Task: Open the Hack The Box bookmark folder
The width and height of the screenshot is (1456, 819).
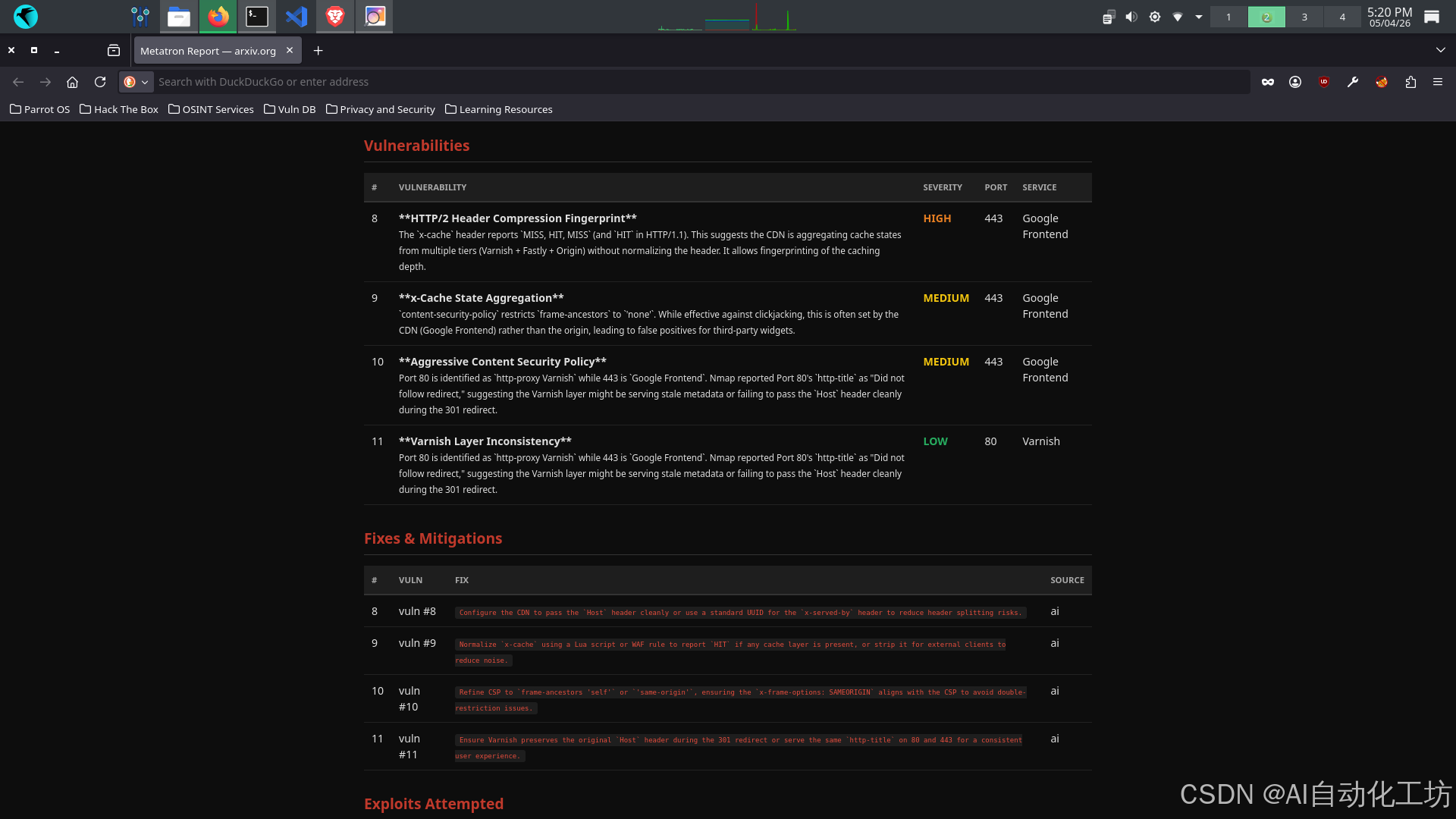Action: pyautogui.click(x=119, y=109)
